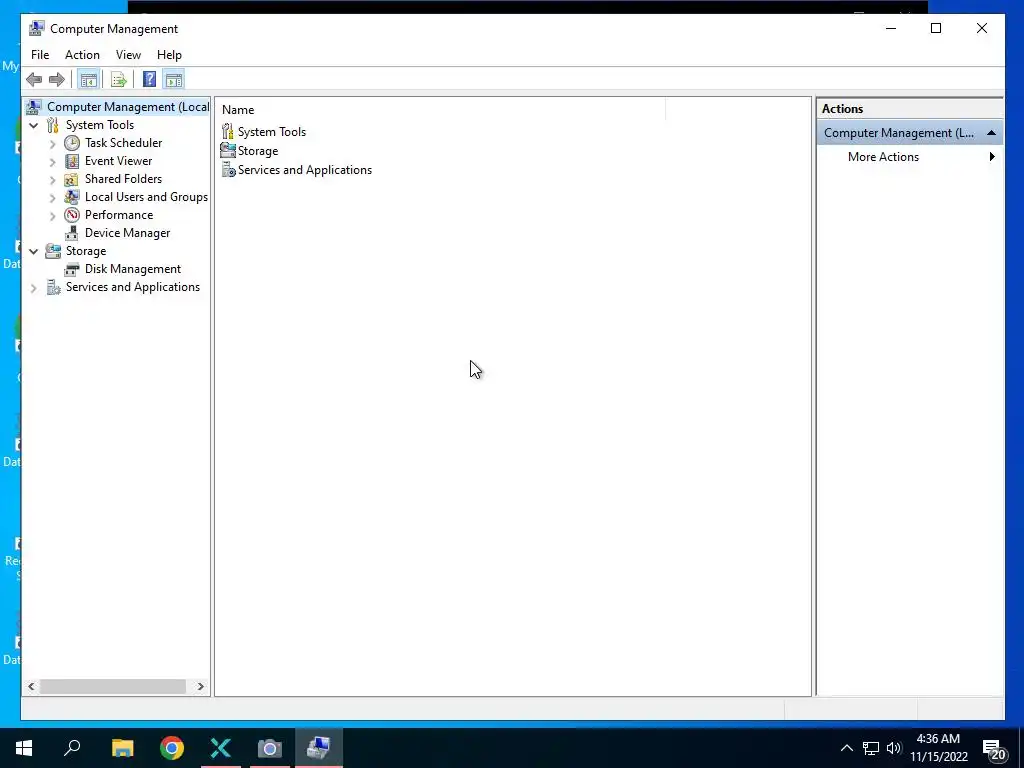Open the File menu

40,55
